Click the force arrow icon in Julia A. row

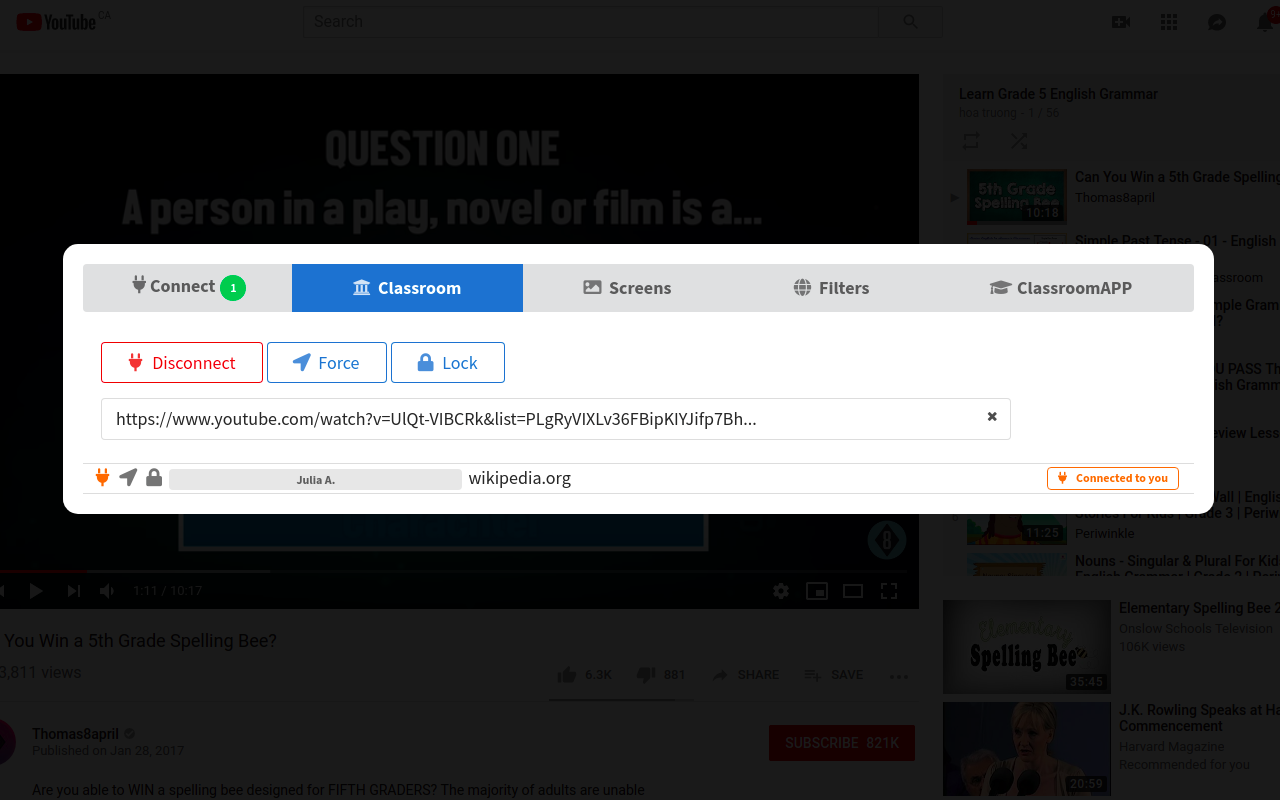(x=128, y=478)
